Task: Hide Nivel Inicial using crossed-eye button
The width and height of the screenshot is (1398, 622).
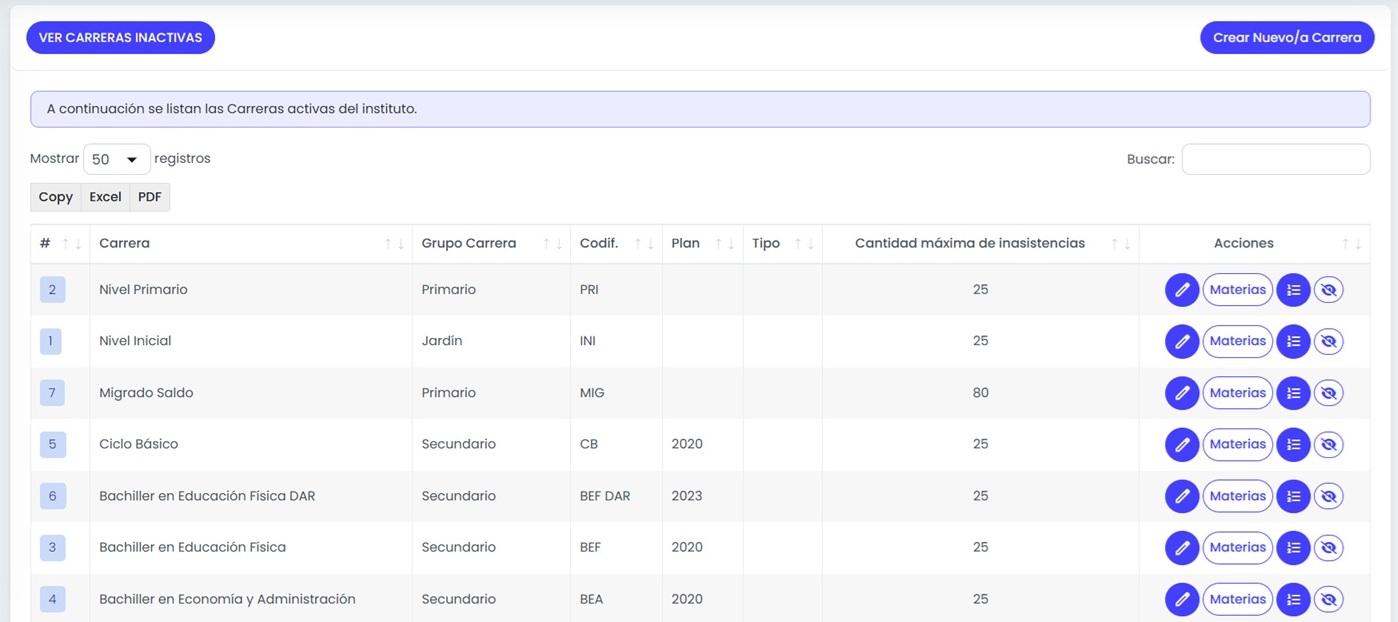Action: [1328, 341]
